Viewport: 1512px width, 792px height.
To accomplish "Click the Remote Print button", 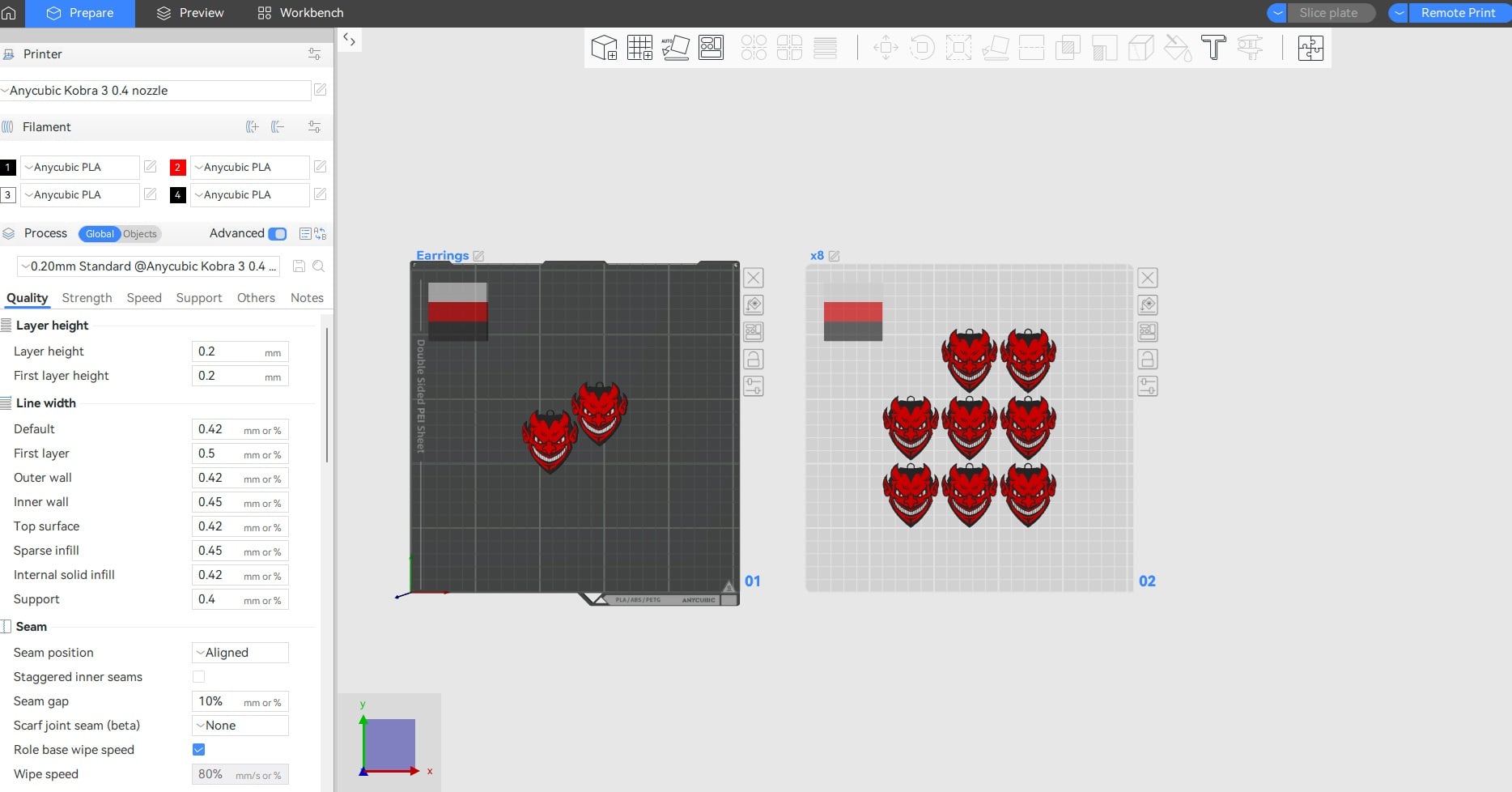I will pyautogui.click(x=1459, y=13).
